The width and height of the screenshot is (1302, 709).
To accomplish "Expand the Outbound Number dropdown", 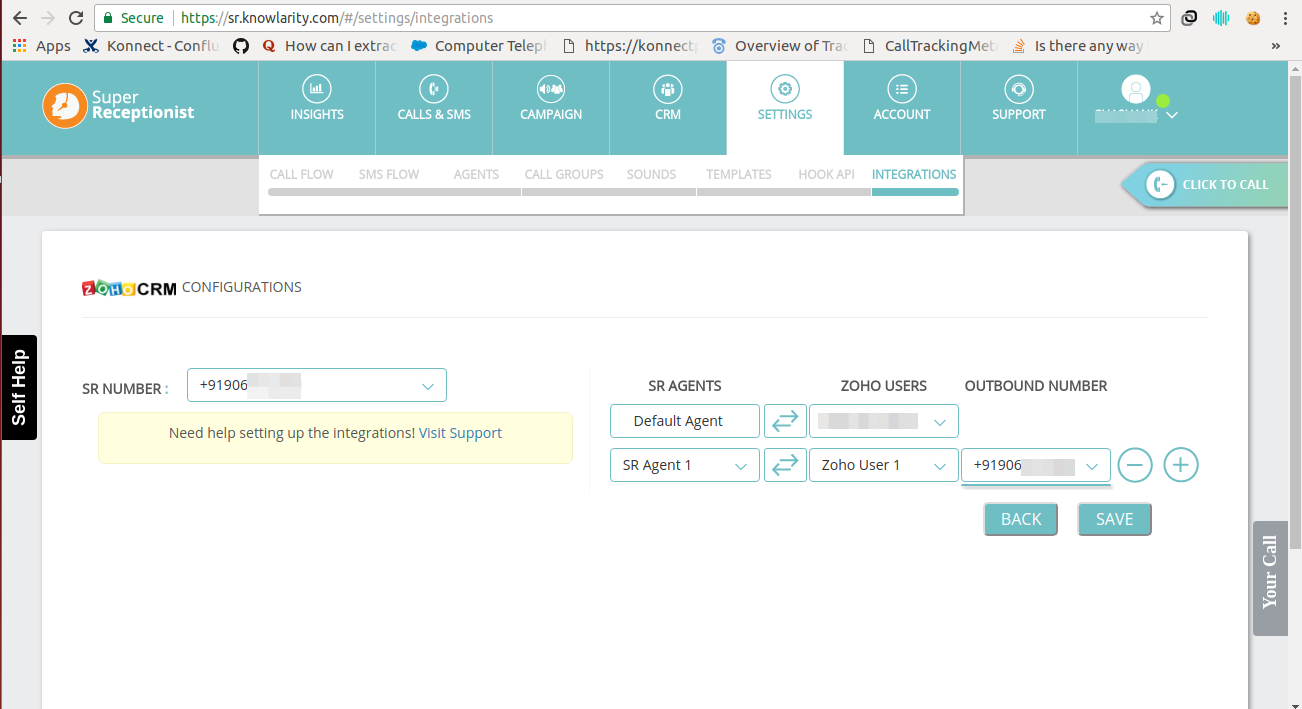I will tap(1036, 465).
